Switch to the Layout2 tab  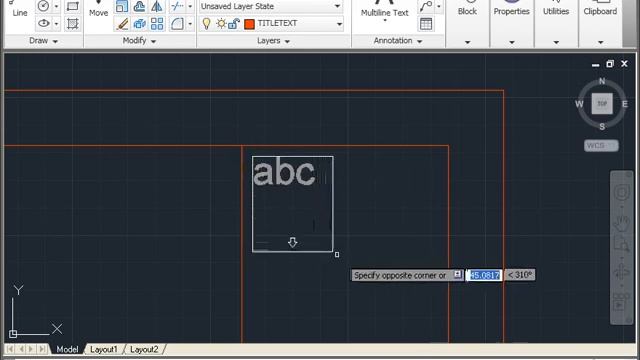tap(144, 349)
